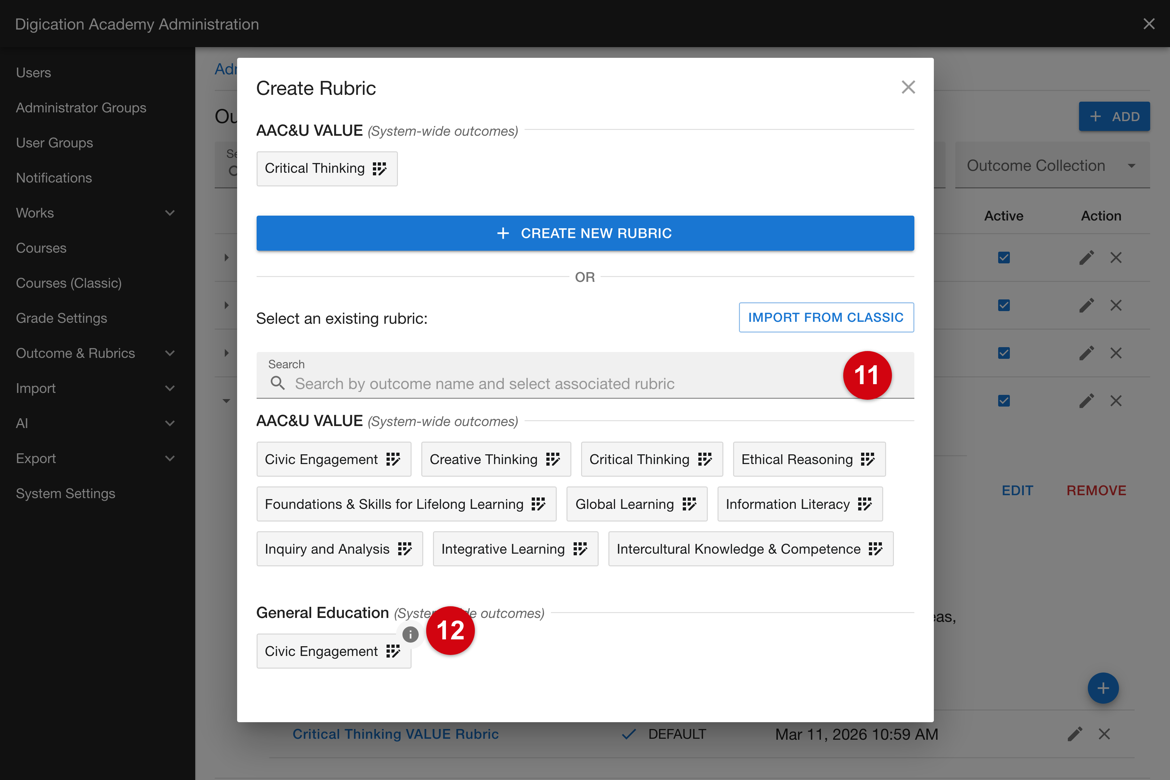Open Users in the sidebar
The image size is (1170, 780).
(34, 72)
